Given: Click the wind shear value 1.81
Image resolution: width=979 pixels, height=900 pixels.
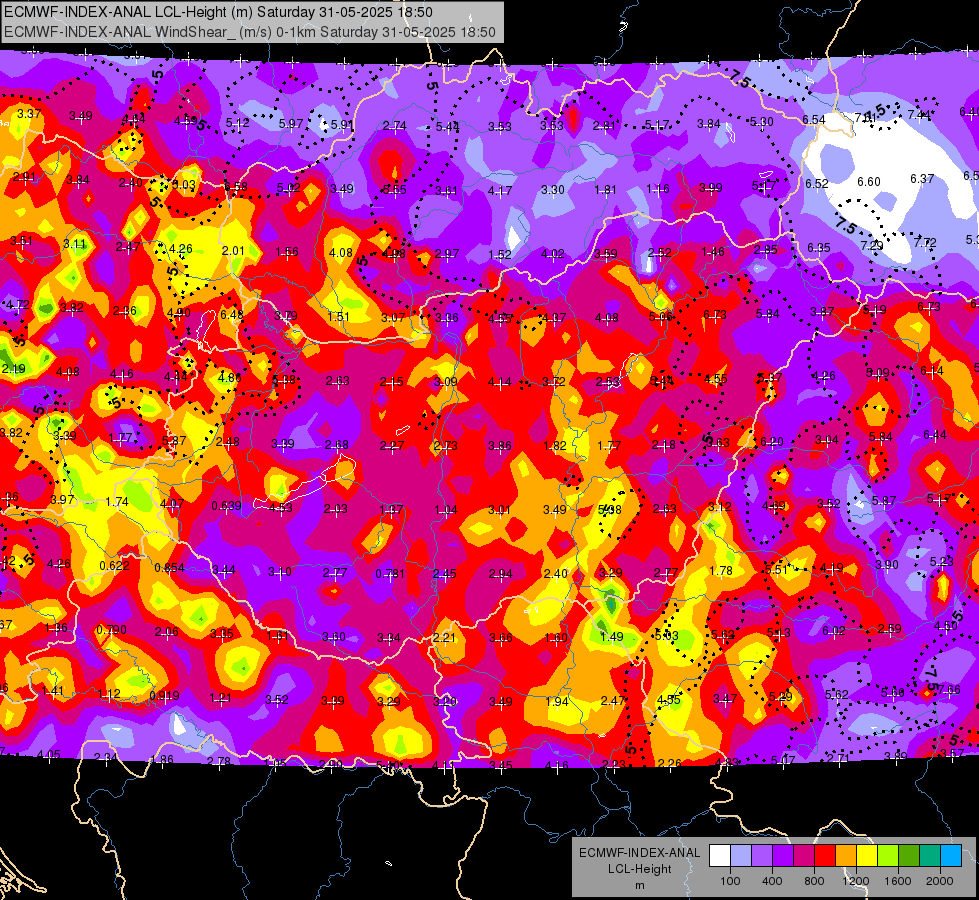Looking at the screenshot, I should pyautogui.click(x=605, y=189).
